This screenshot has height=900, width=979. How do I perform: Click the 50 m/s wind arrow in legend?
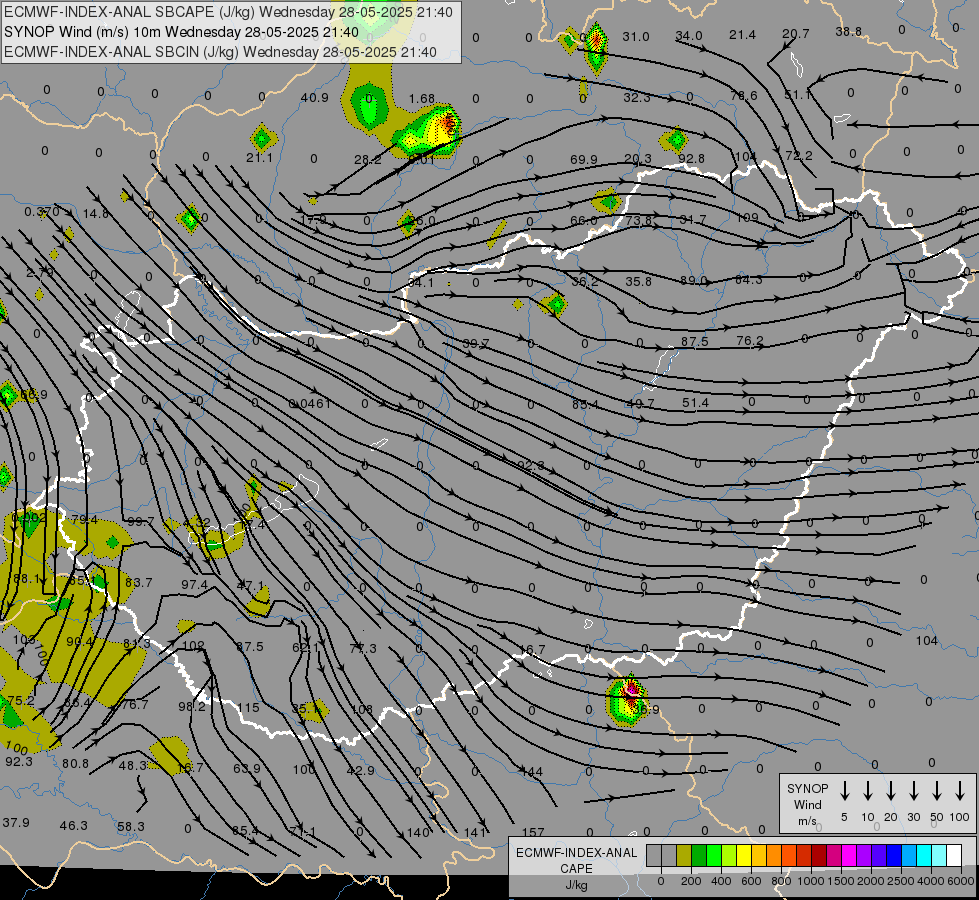937,790
